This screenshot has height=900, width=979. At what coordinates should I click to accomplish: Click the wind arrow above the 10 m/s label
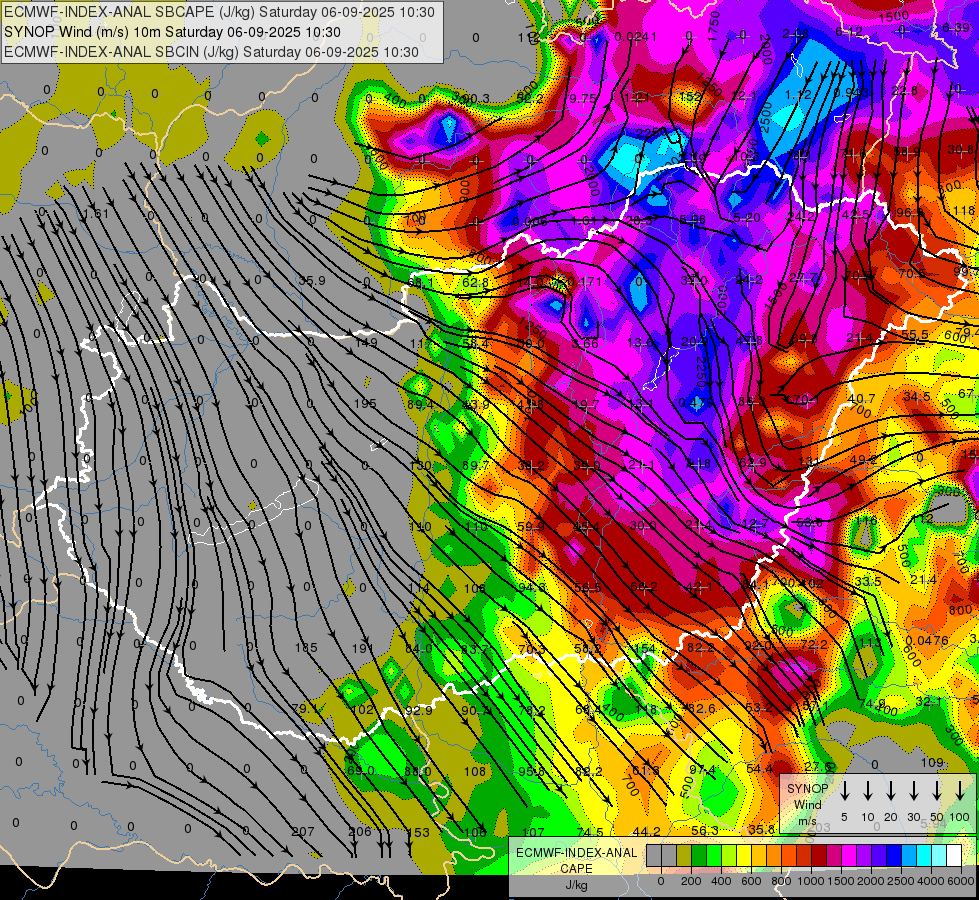pyautogui.click(x=867, y=791)
